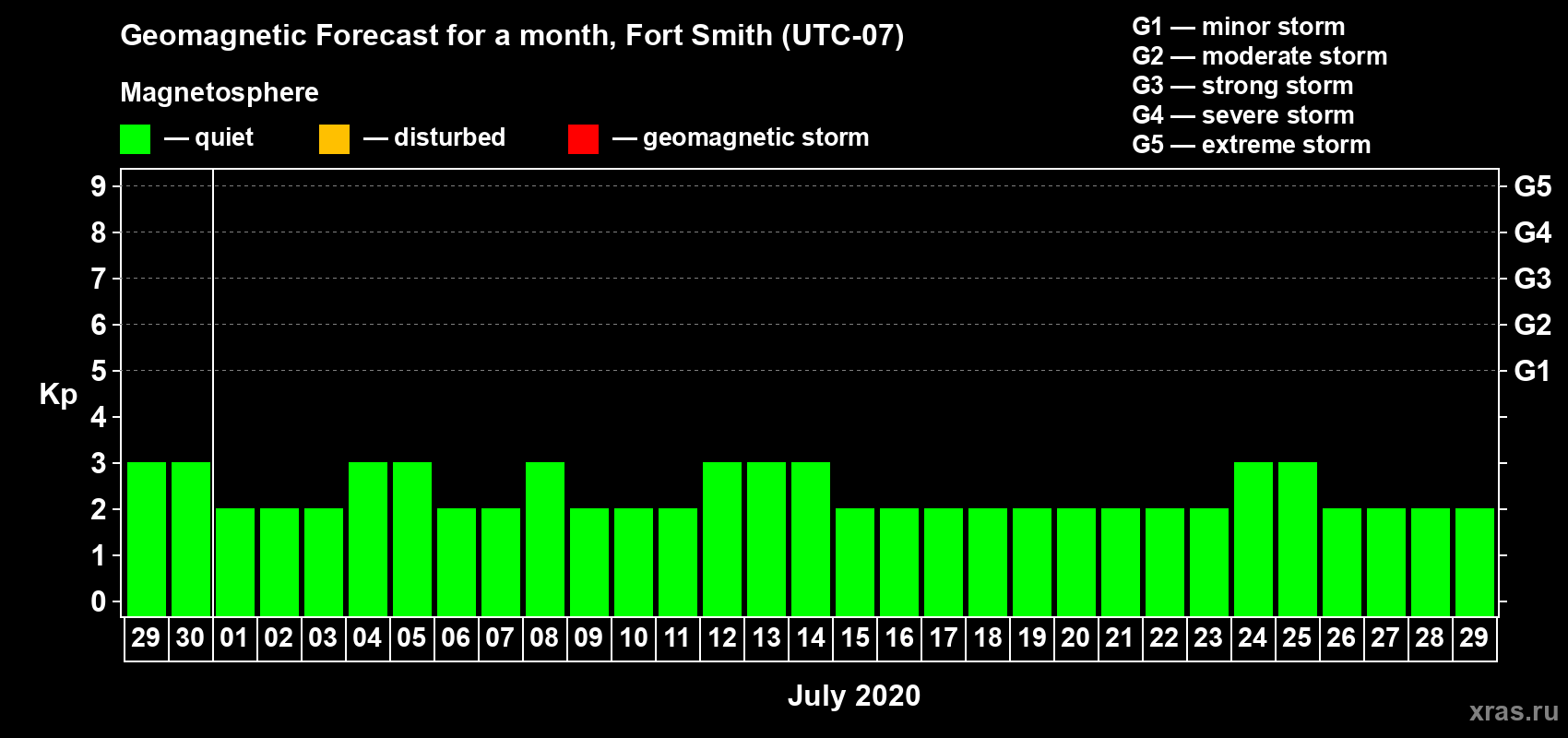Click the red geomagnetic storm legend swatch

(583, 139)
